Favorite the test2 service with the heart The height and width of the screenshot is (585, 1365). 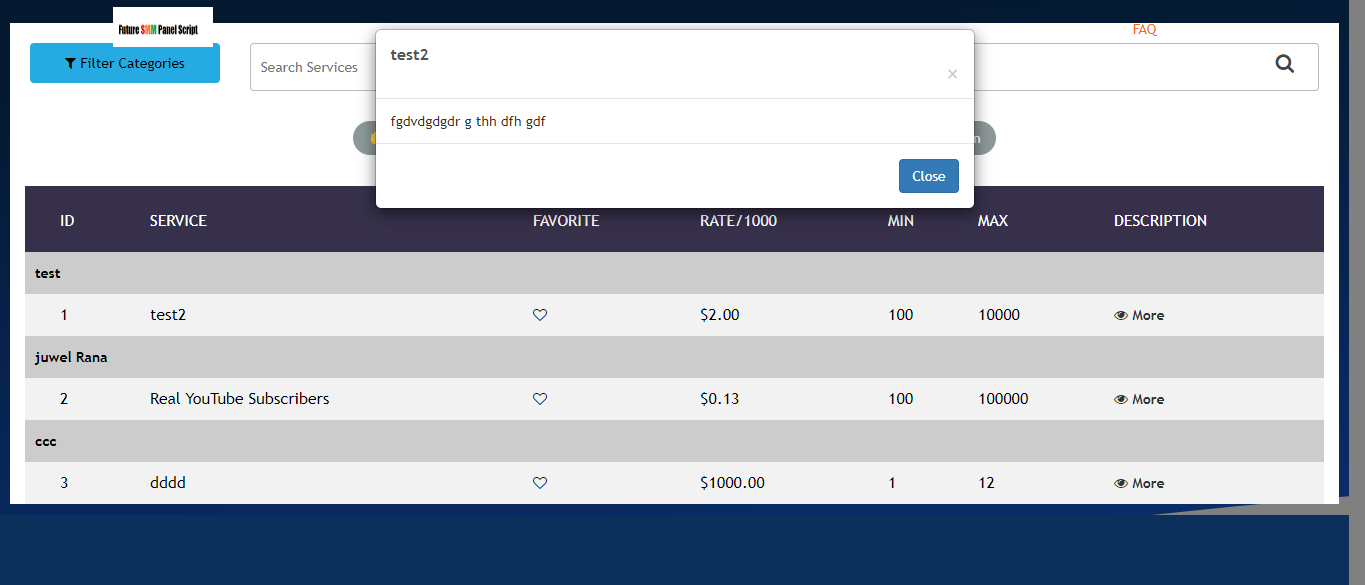coord(540,315)
